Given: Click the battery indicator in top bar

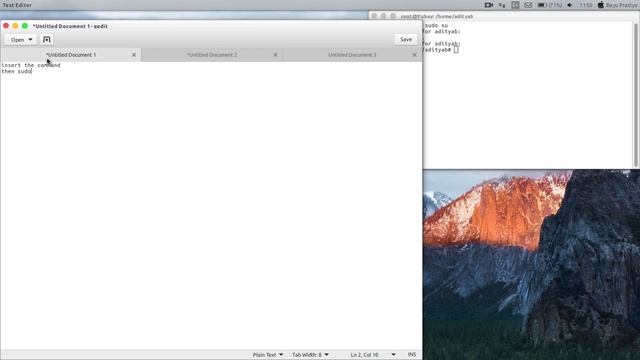Looking at the screenshot, I should point(549,5).
